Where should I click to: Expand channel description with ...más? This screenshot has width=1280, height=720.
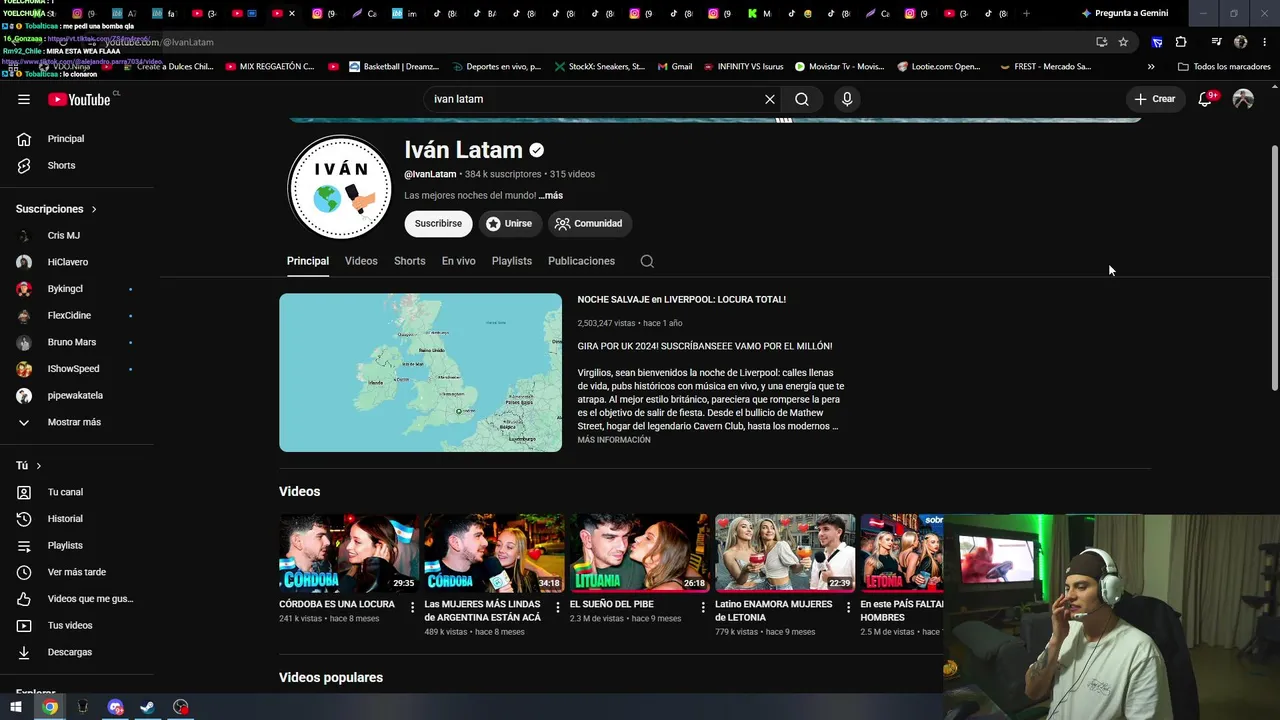[x=551, y=196]
